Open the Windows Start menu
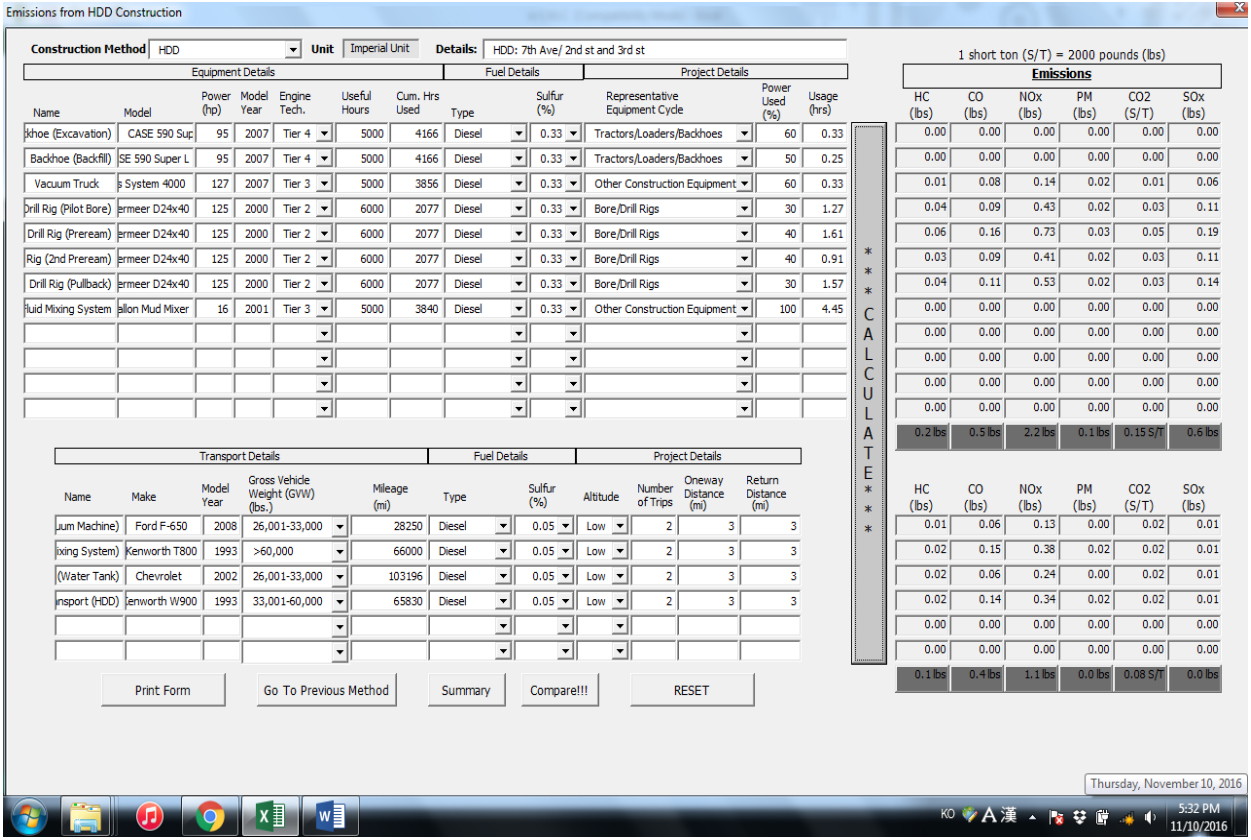 [28, 817]
